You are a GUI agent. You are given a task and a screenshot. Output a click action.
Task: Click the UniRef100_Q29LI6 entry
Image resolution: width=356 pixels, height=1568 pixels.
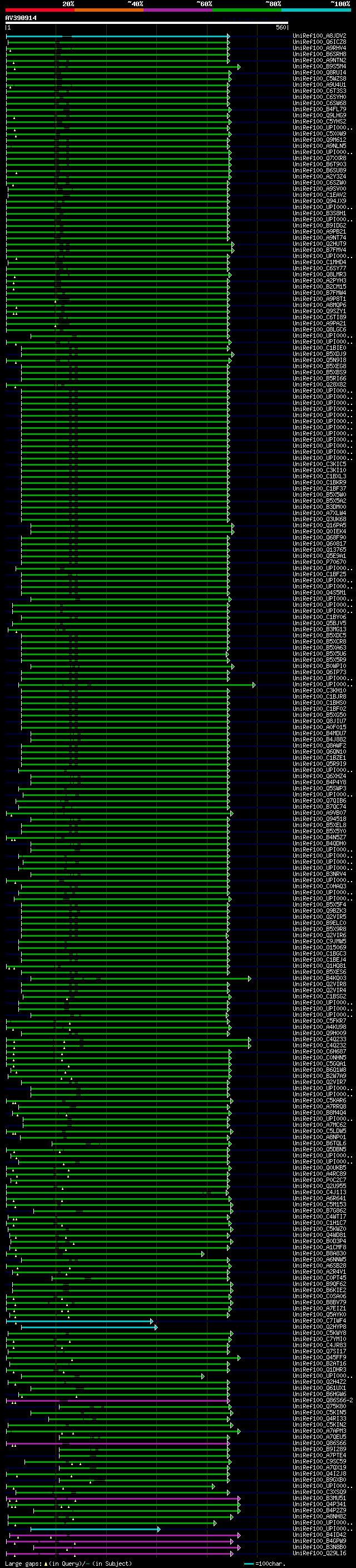pos(319,1553)
